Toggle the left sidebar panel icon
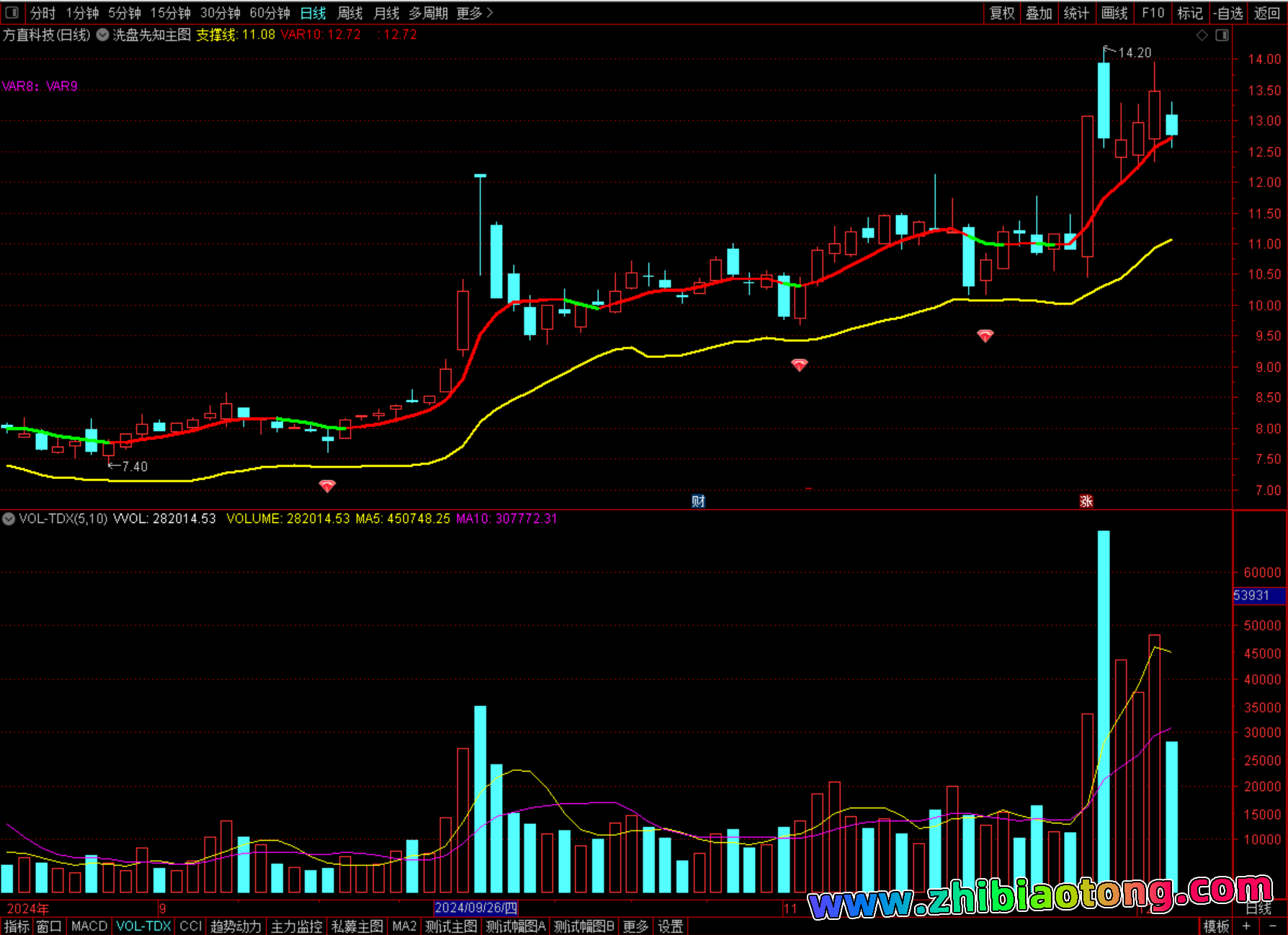 click(12, 12)
